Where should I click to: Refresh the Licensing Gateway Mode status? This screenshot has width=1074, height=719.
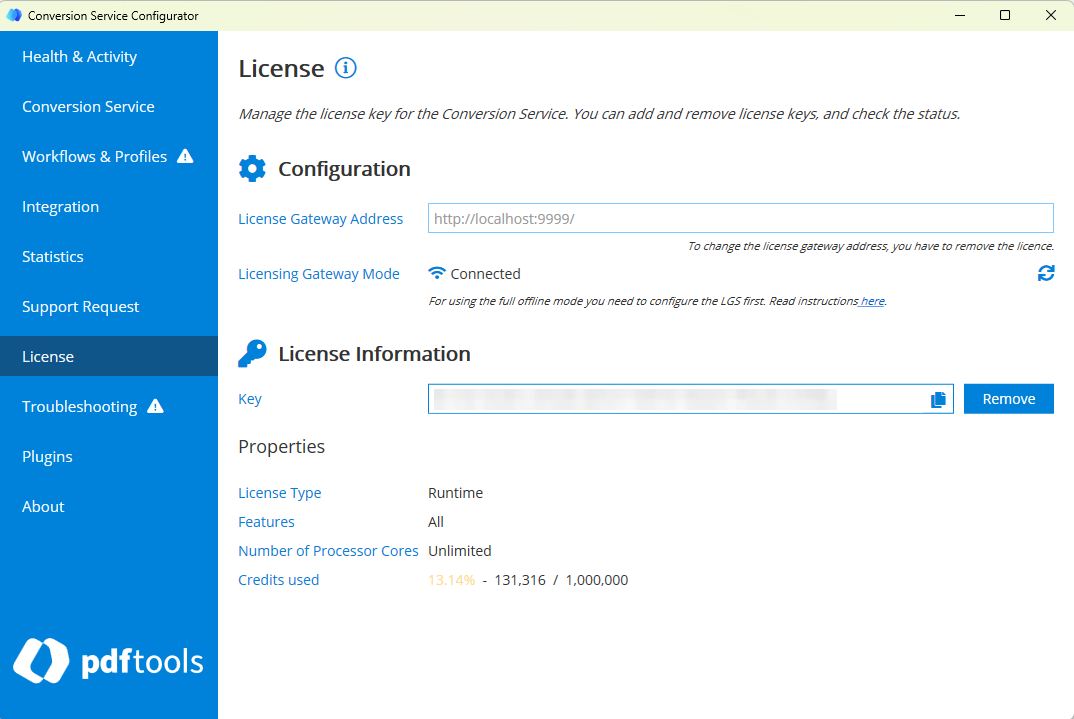(1046, 273)
